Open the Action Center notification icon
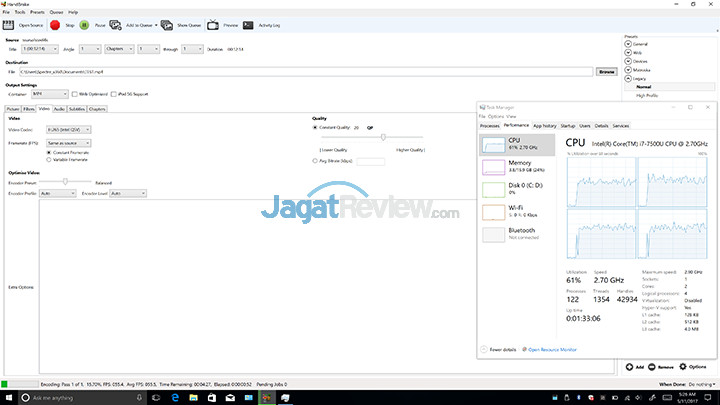Viewport: 720px width, 405px height. click(x=708, y=398)
